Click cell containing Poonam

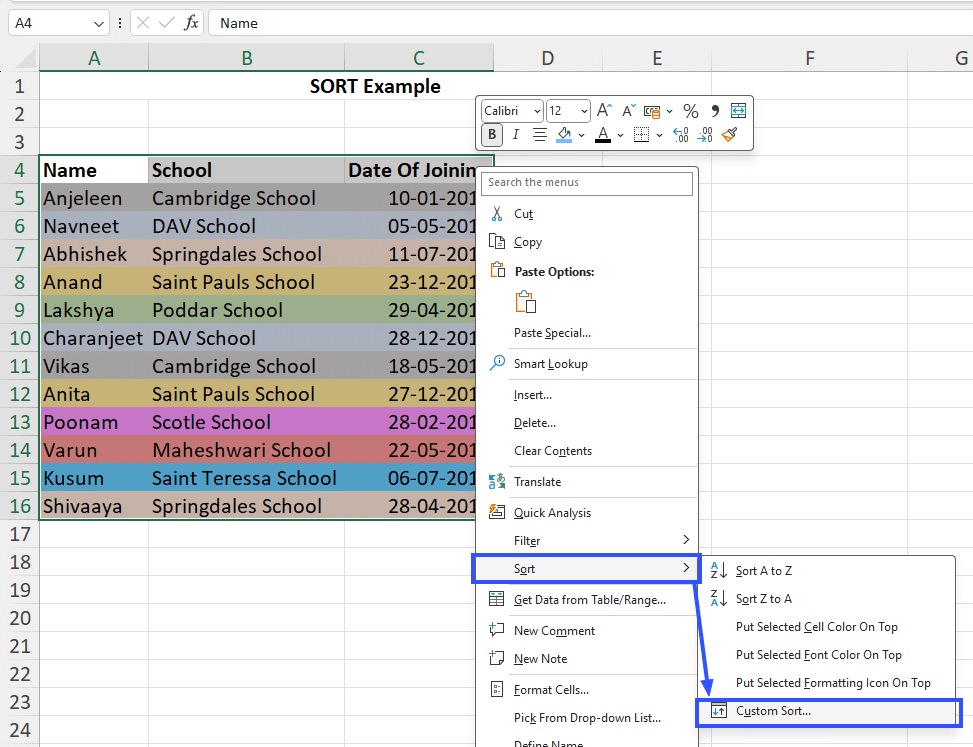(94, 422)
